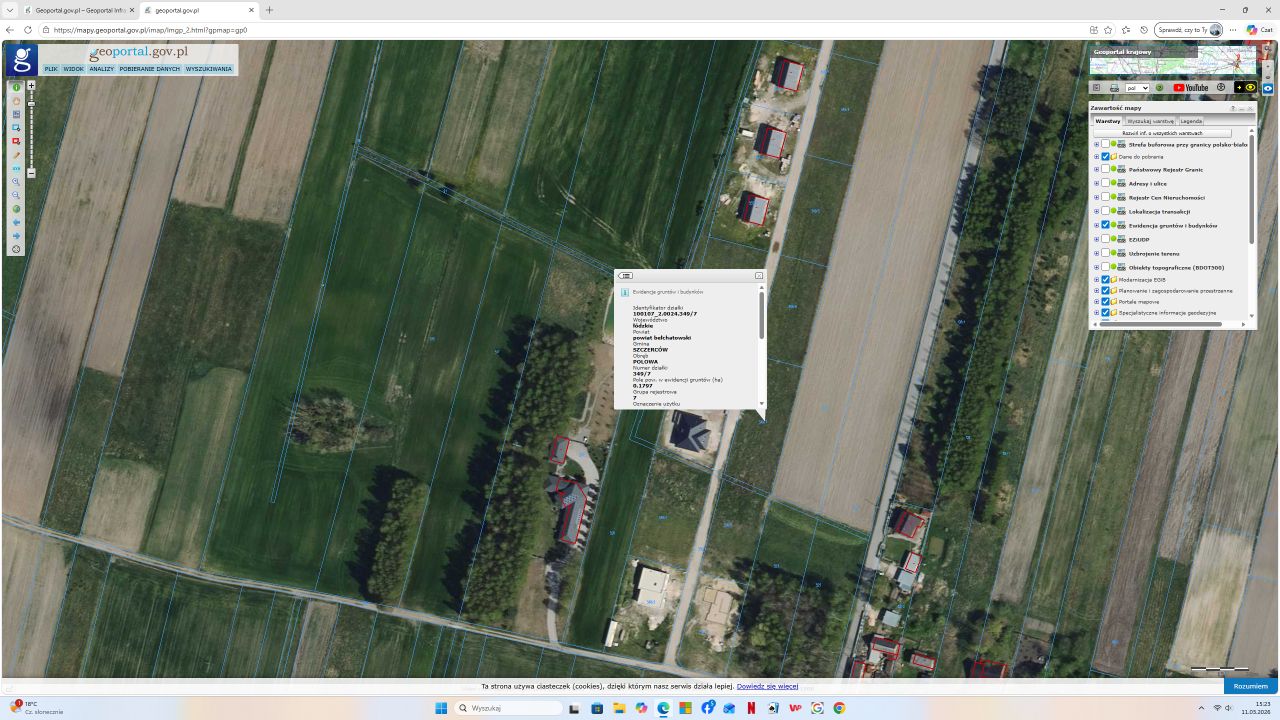
Task: Open the ANALIZY menu
Action: point(101,69)
